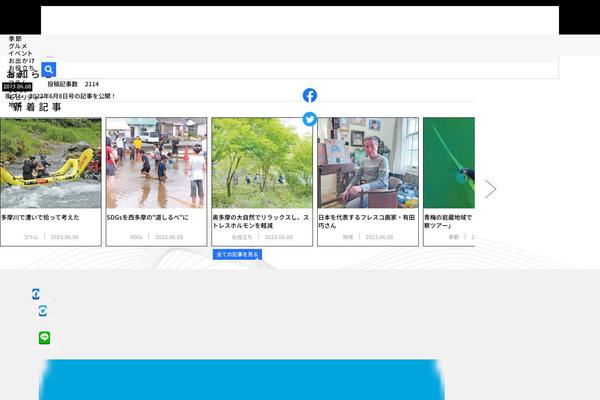Image resolution: width=600 pixels, height=400 pixels.
Task: Select the お出かけ menu item
Action: (x=21, y=60)
